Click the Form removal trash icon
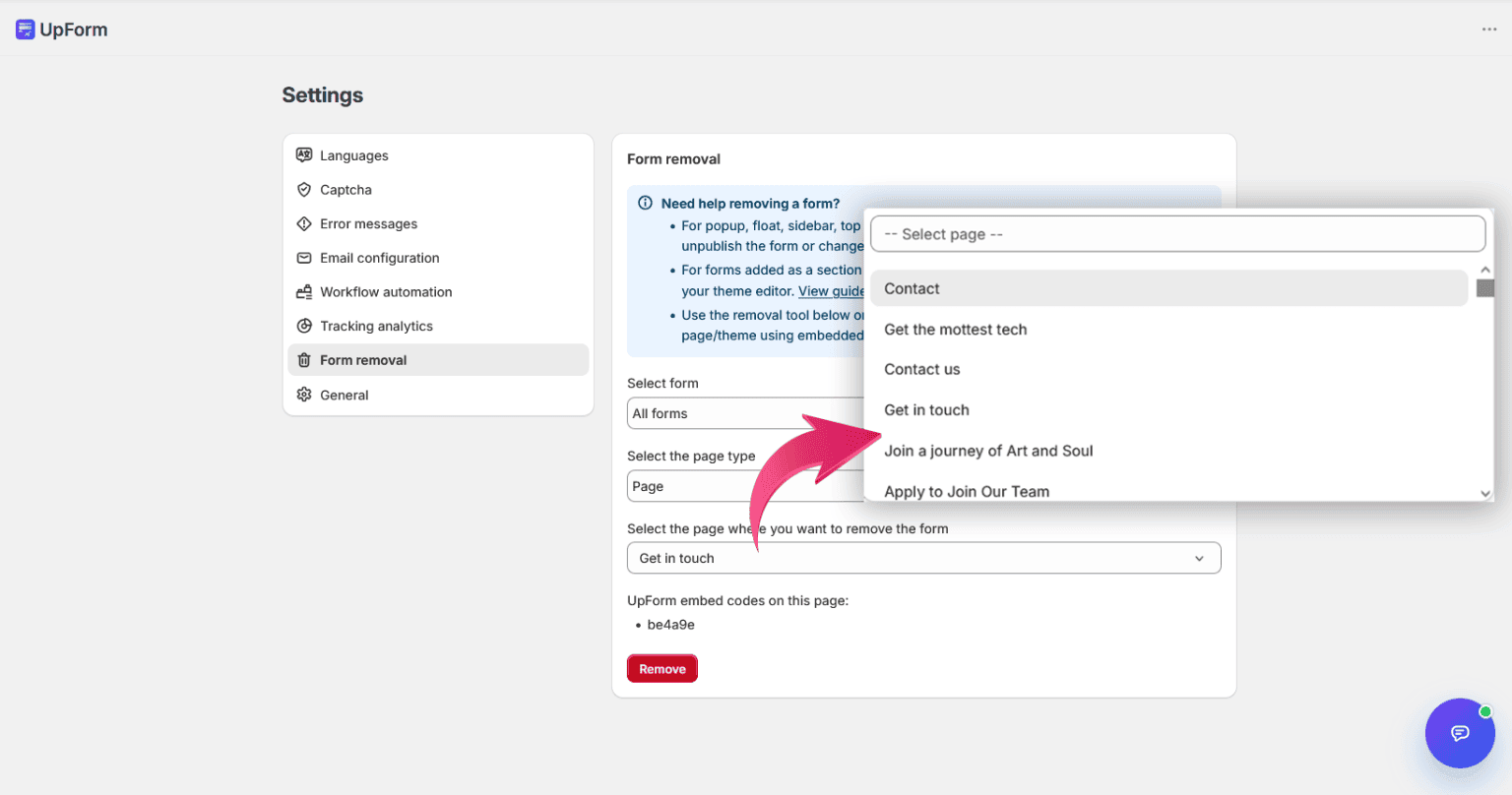The height and width of the screenshot is (795, 1512). [x=304, y=360]
